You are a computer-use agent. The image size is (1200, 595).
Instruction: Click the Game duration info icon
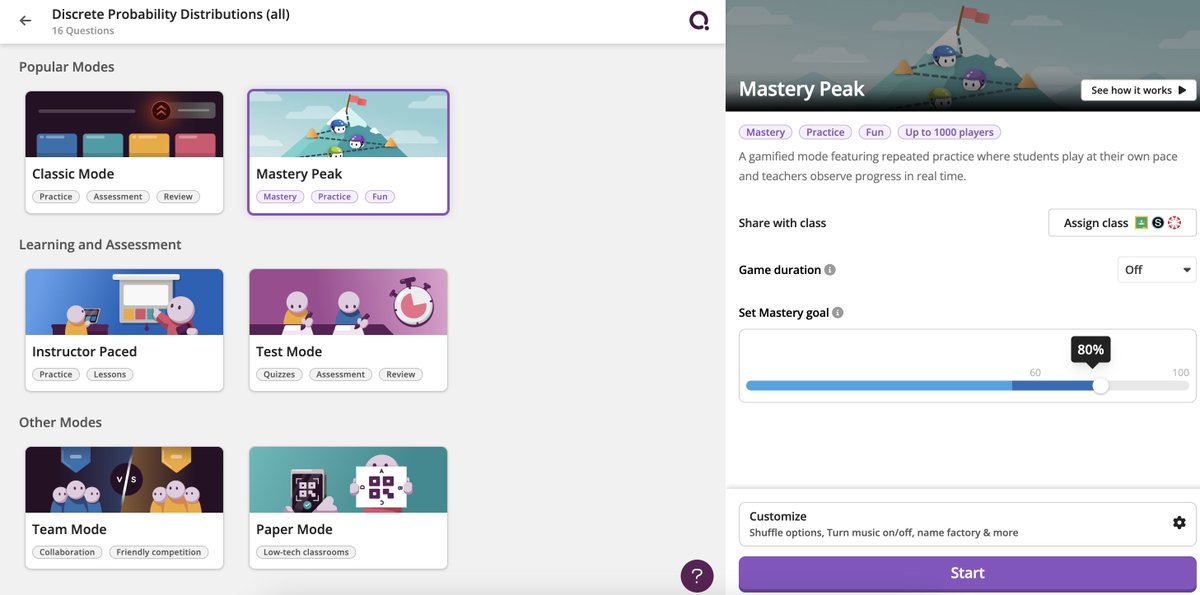(x=830, y=270)
